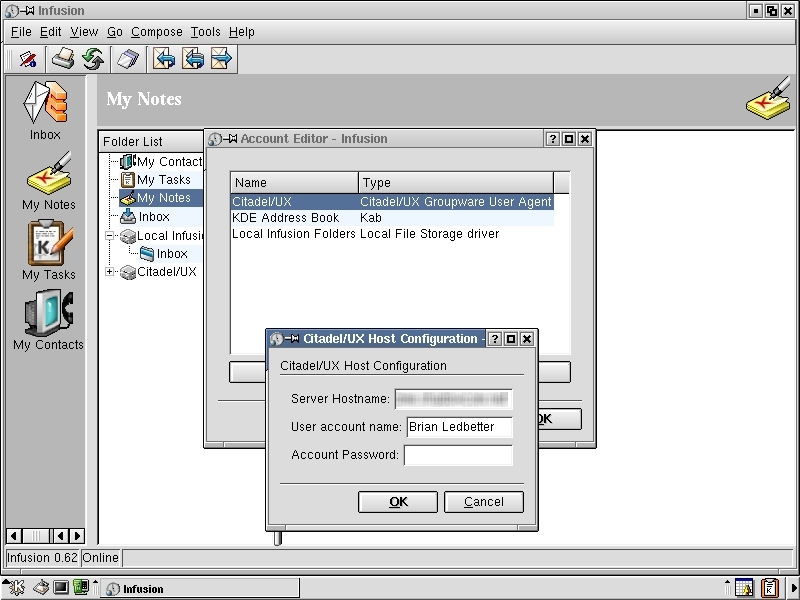Collapse the Local Infusion folder tree node
800x600 pixels.
click(109, 236)
